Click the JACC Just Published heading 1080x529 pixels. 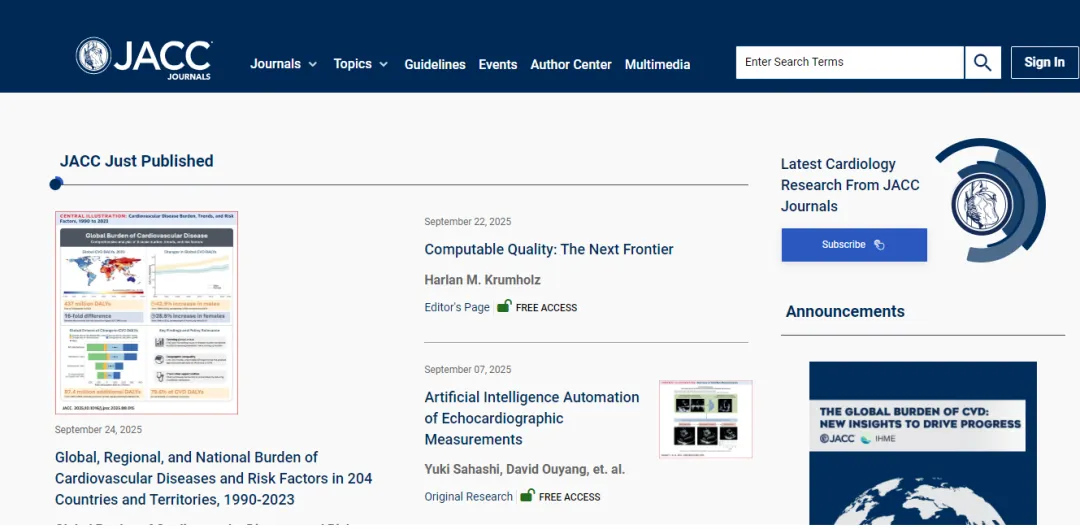coord(136,161)
